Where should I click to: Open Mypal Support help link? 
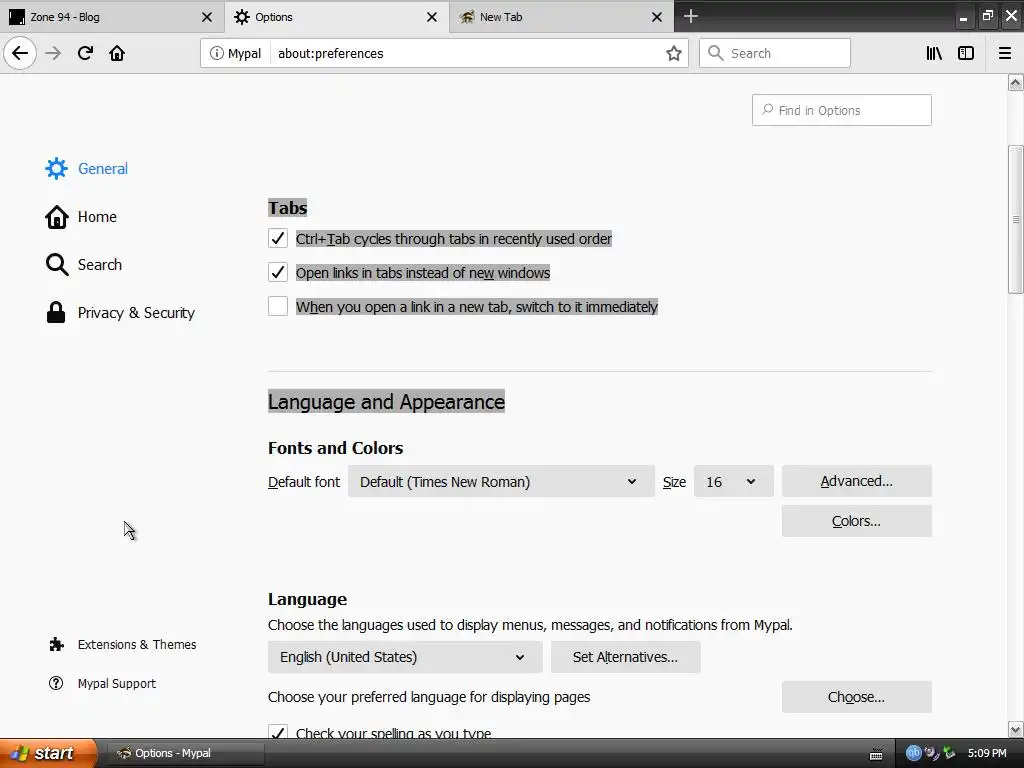click(102, 683)
